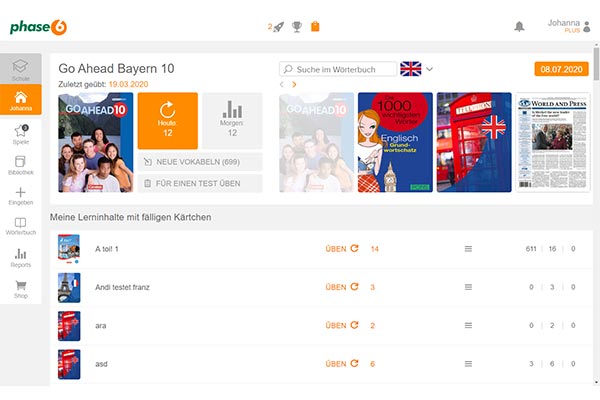Switch to the Schule sidebar tab

21,69
